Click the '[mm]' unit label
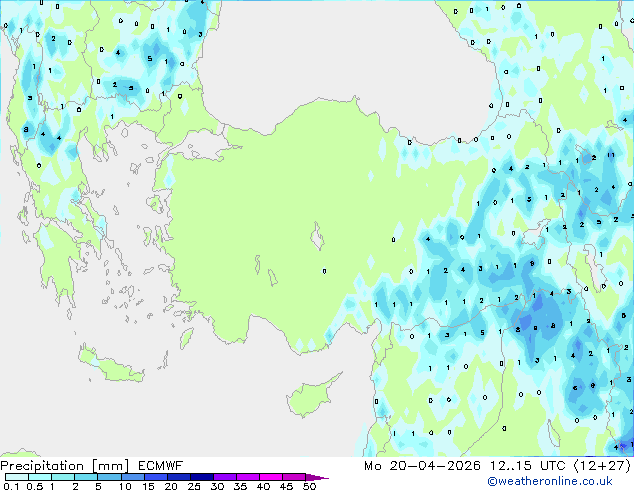Image resolution: width=634 pixels, height=490 pixels. coord(110,466)
